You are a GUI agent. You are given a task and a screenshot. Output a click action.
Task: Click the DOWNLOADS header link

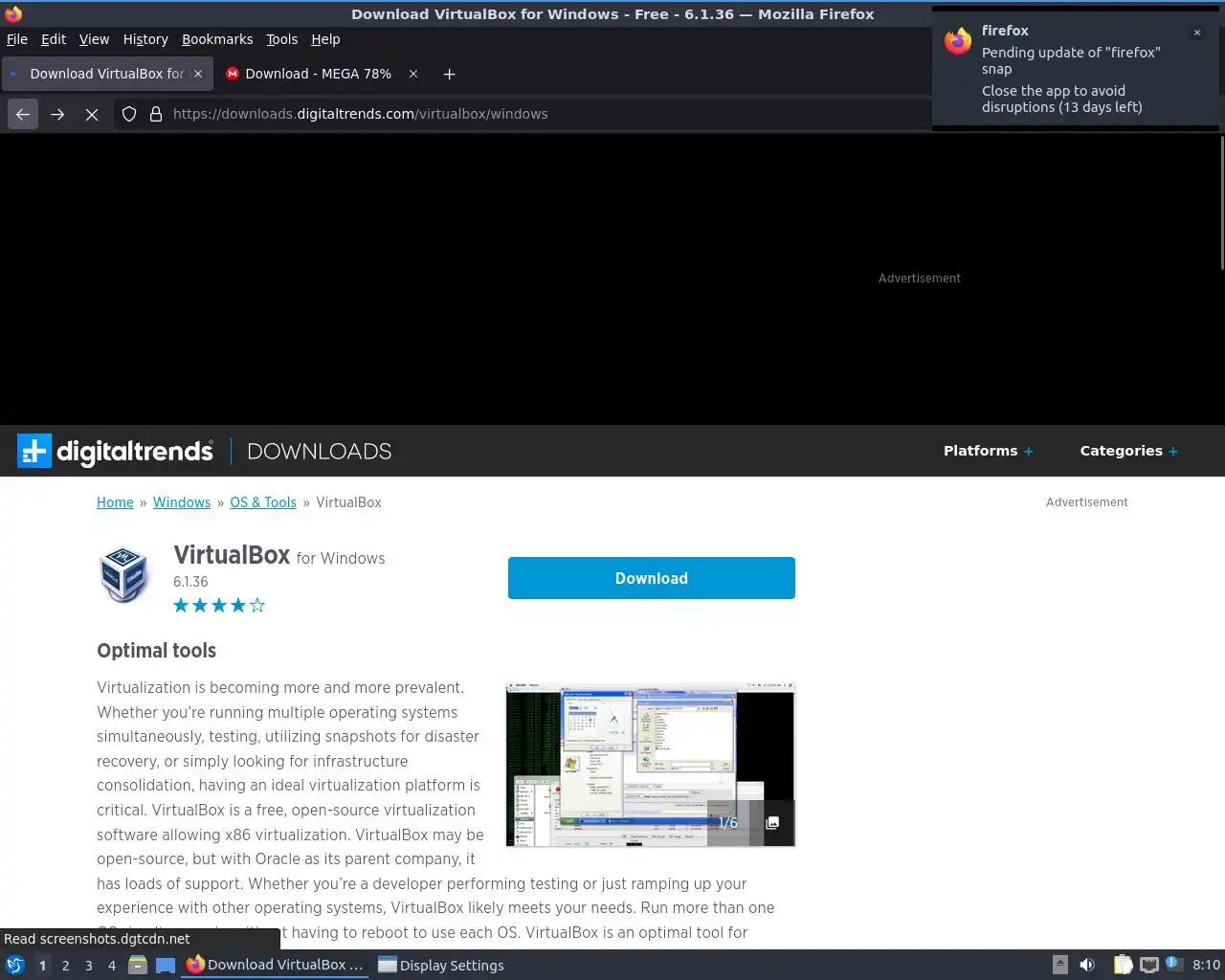coord(320,452)
